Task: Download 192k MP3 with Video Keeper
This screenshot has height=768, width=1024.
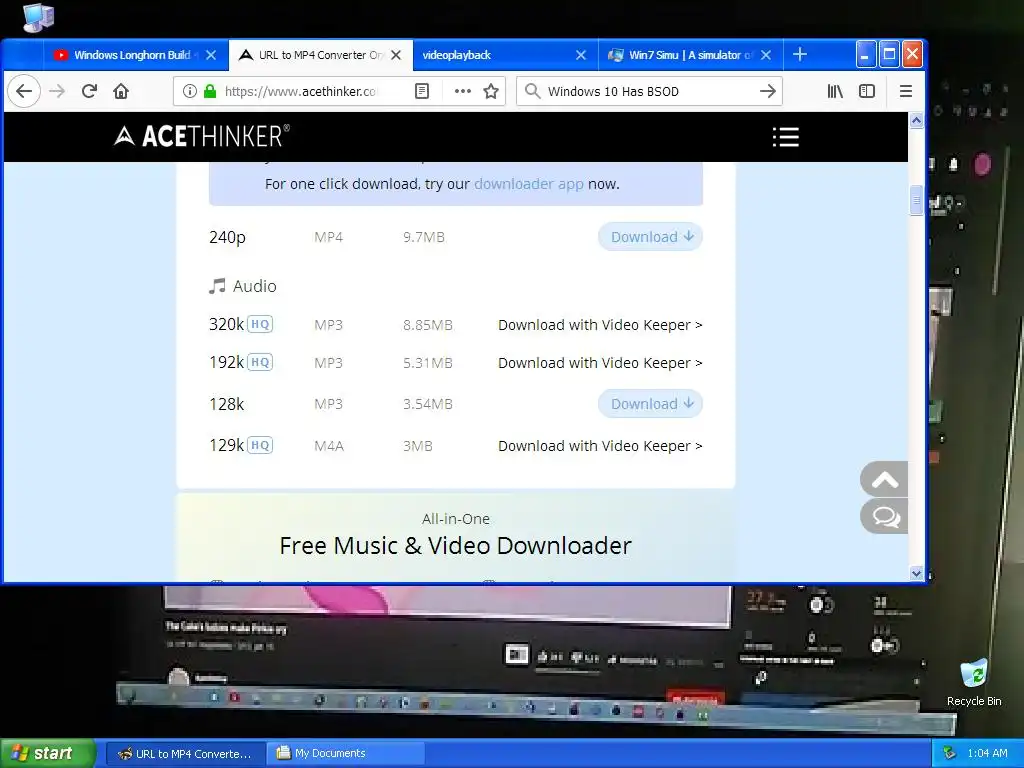Action: pos(600,363)
